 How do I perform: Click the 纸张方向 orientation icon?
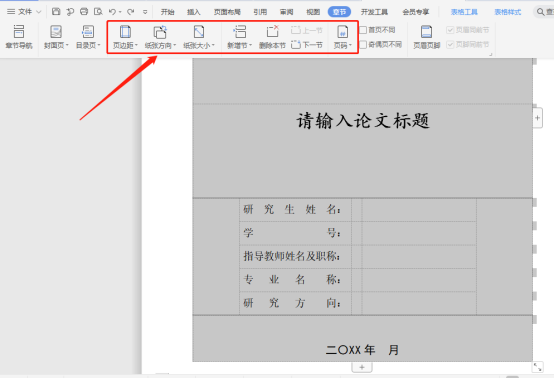click(x=160, y=32)
